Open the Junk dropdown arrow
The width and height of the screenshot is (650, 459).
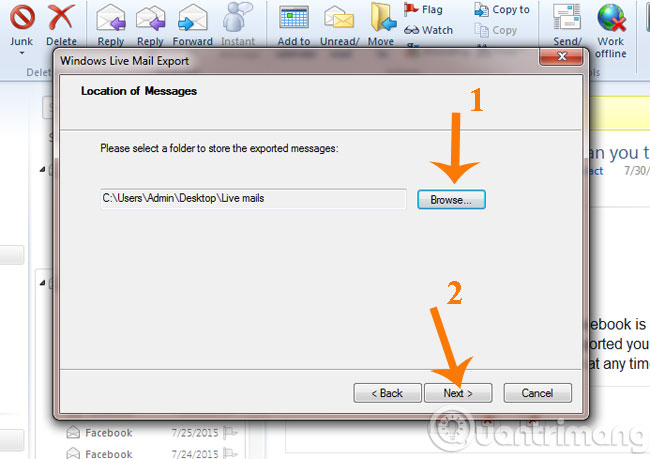(22, 53)
